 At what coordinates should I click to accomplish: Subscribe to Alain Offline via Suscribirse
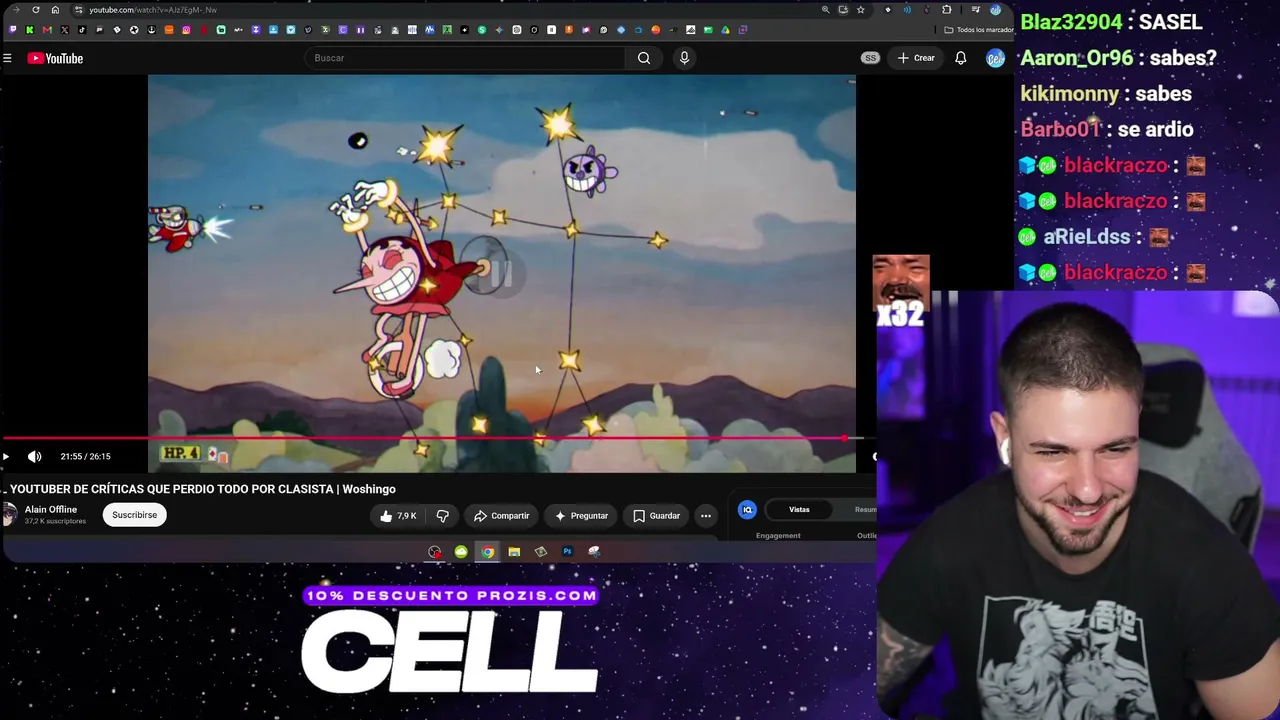(134, 515)
